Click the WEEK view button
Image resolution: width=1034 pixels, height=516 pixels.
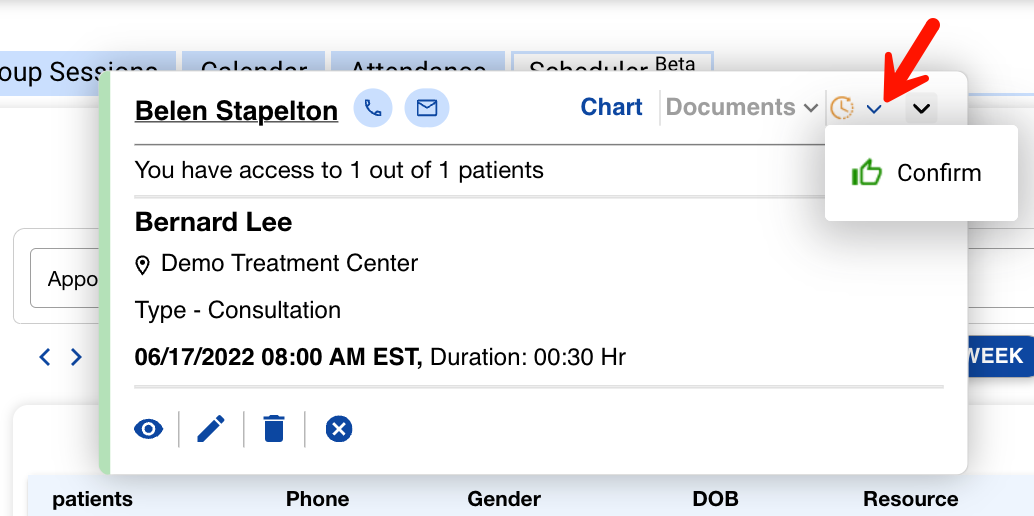(x=994, y=356)
